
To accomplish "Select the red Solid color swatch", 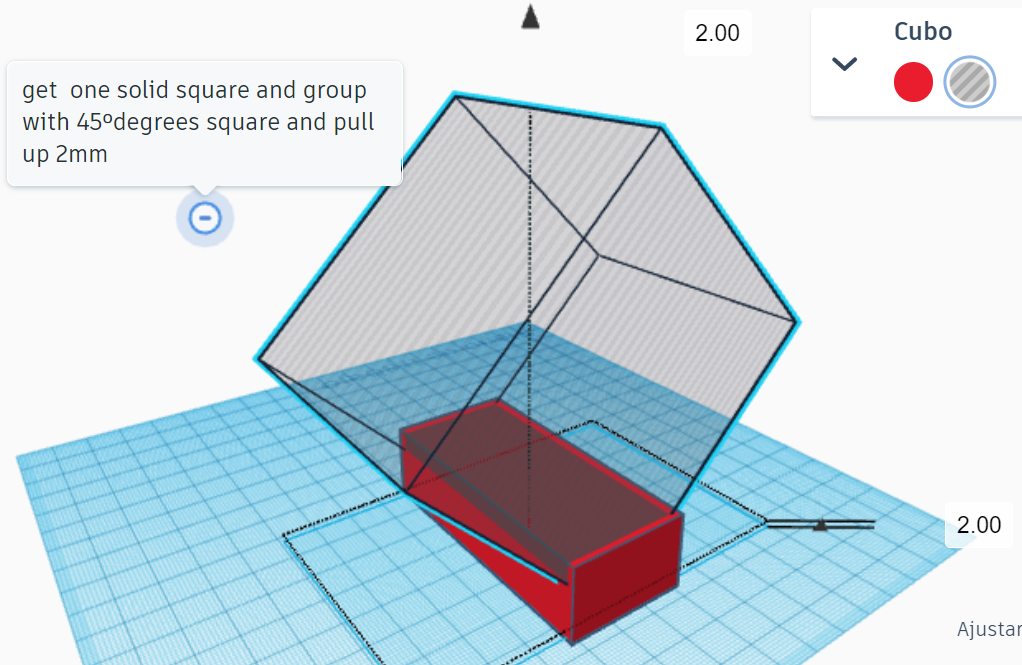I will point(913,82).
